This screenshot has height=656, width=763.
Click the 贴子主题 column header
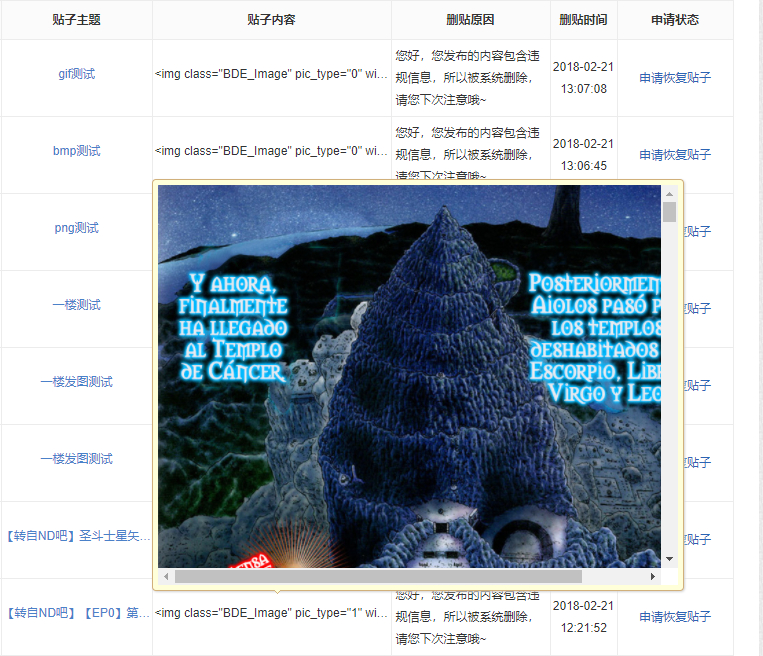[x=76, y=20]
